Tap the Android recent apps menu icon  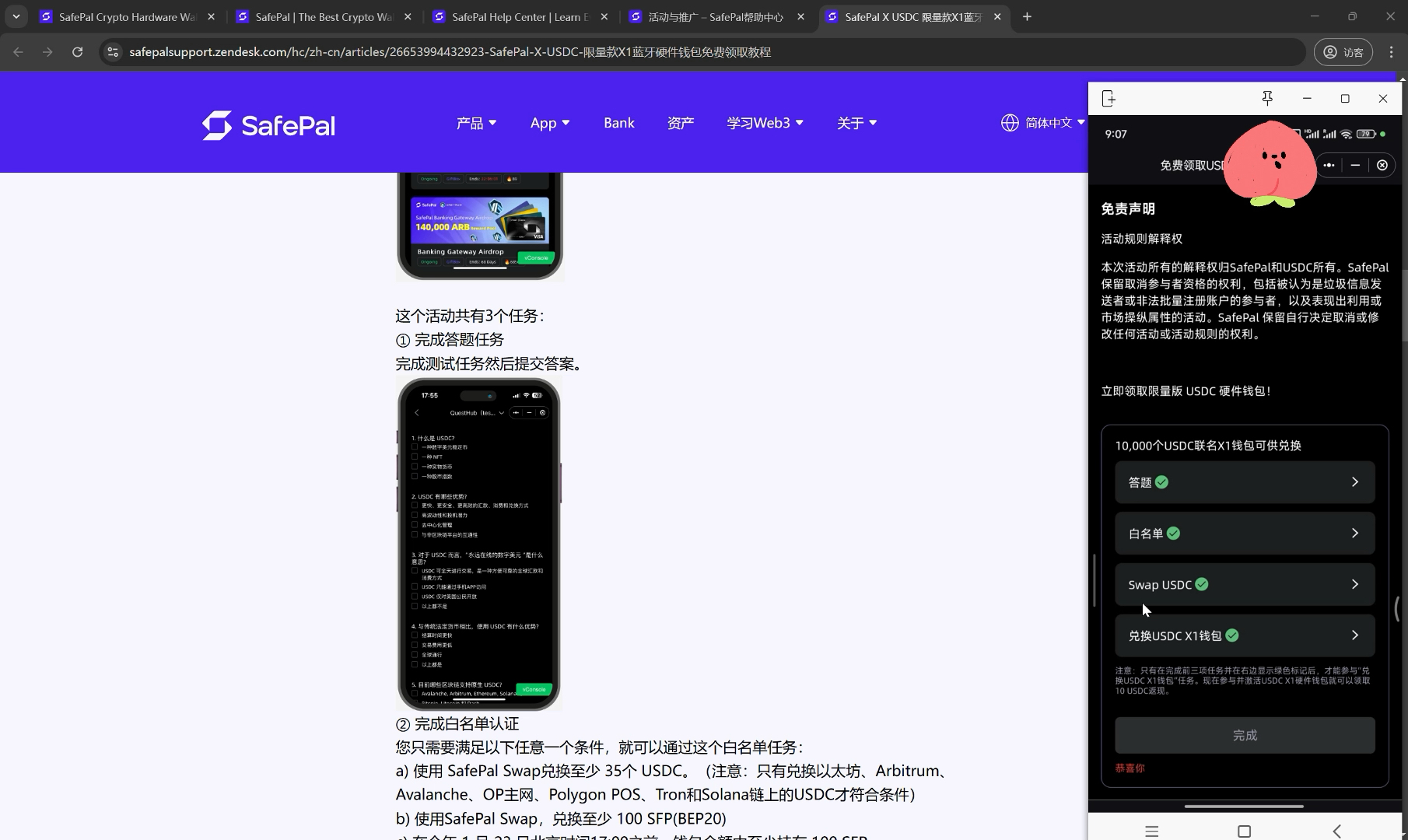1152,831
